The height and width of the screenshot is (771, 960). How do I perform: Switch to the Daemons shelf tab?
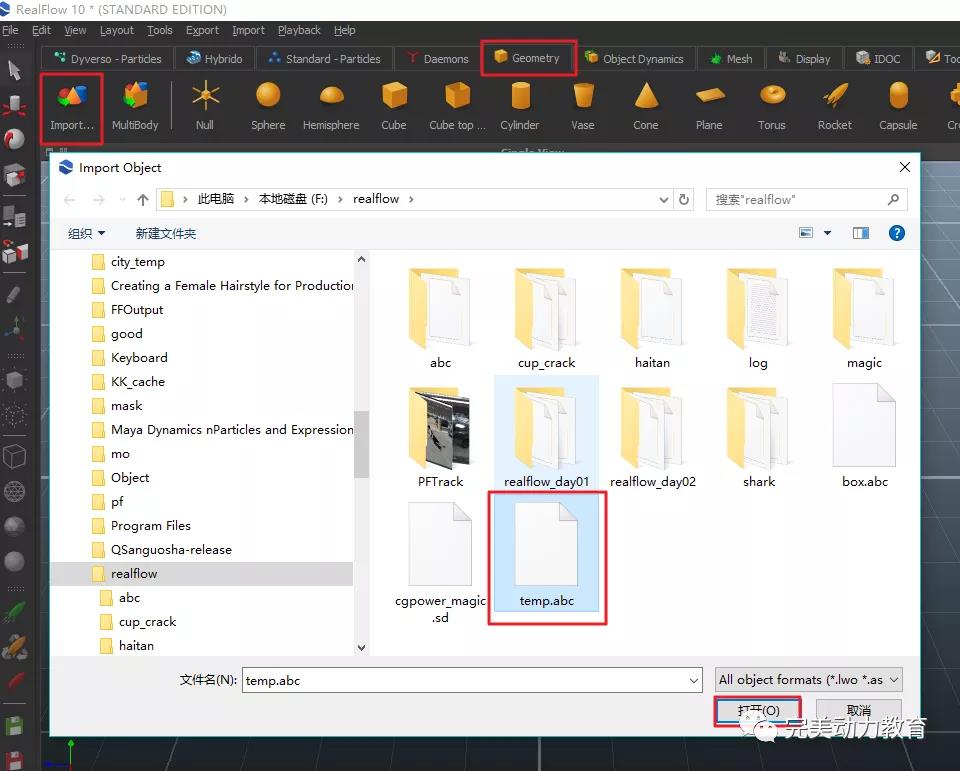click(x=436, y=58)
